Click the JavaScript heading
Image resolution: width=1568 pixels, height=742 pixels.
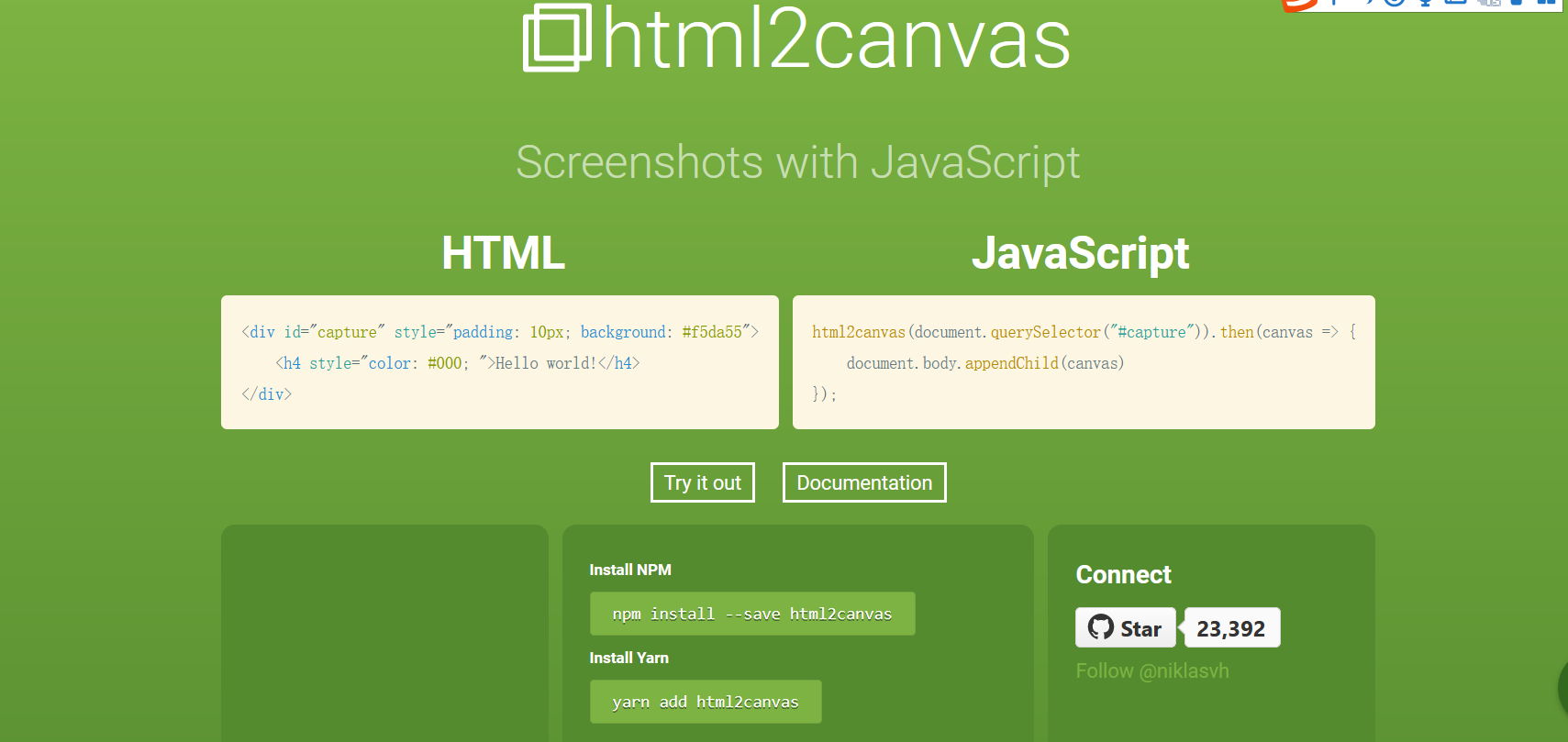click(x=1081, y=253)
